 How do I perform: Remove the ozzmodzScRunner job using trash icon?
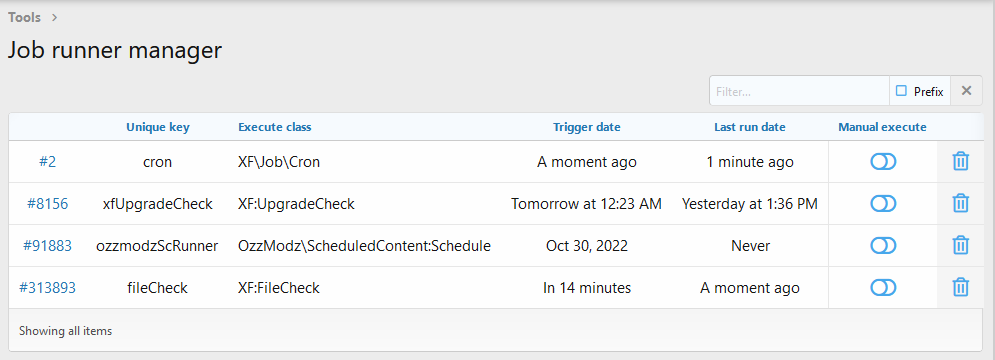coord(960,246)
